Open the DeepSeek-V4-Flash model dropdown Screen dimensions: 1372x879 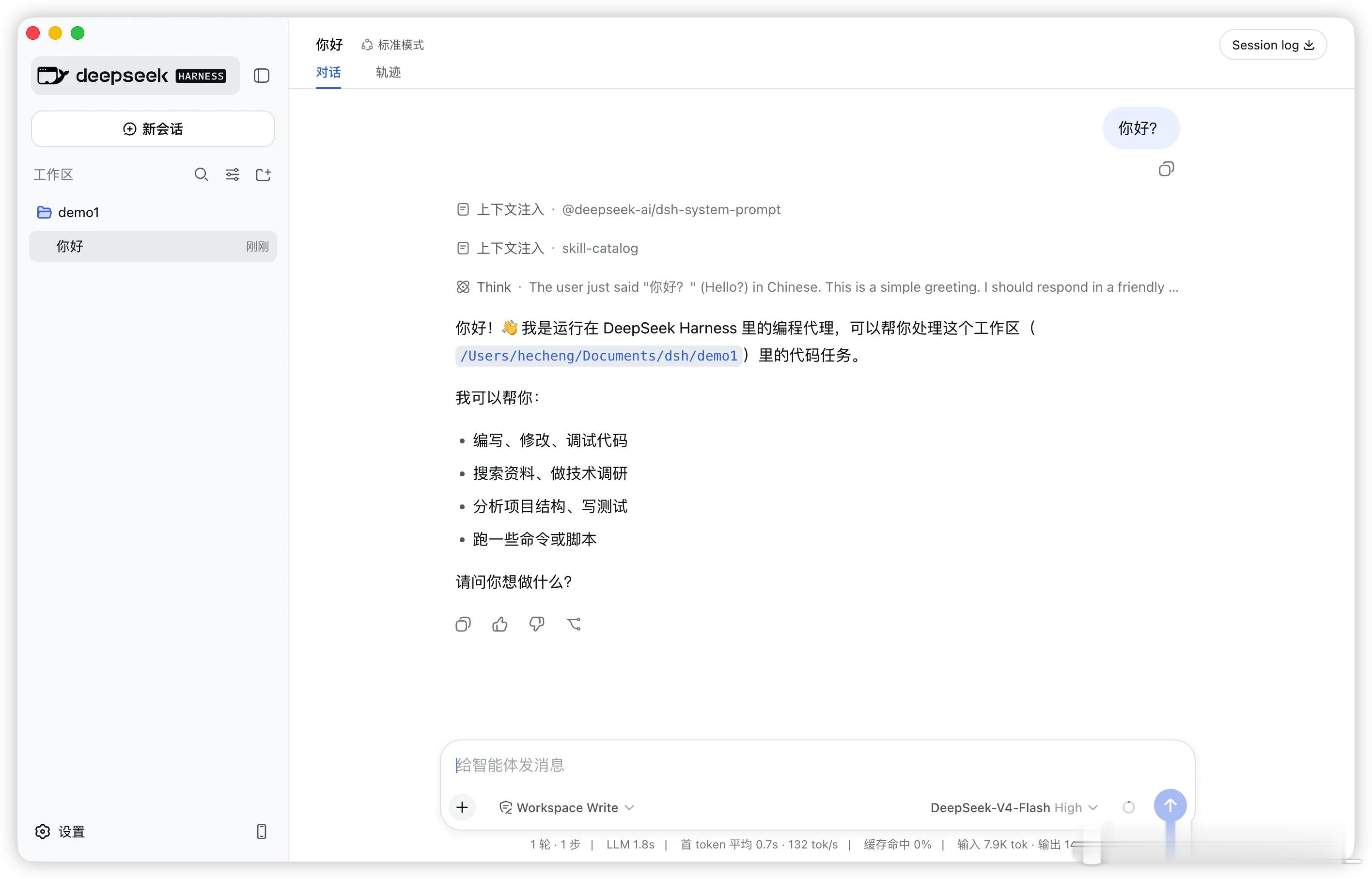(1014, 808)
